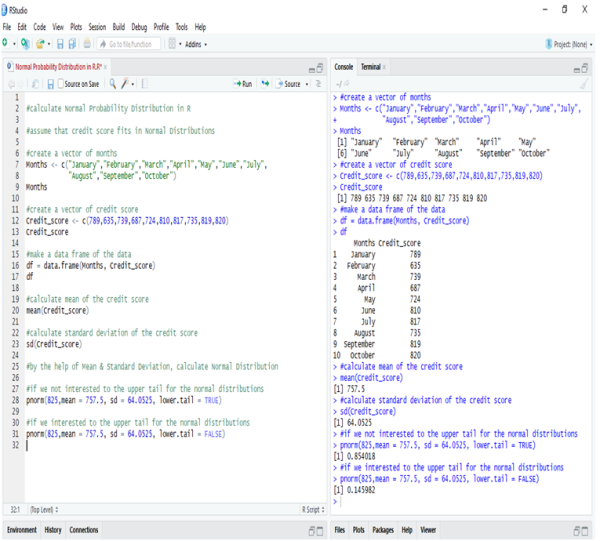Screen dimensions: 600x541
Task: Open the R Script file type selector
Action: tap(313, 509)
